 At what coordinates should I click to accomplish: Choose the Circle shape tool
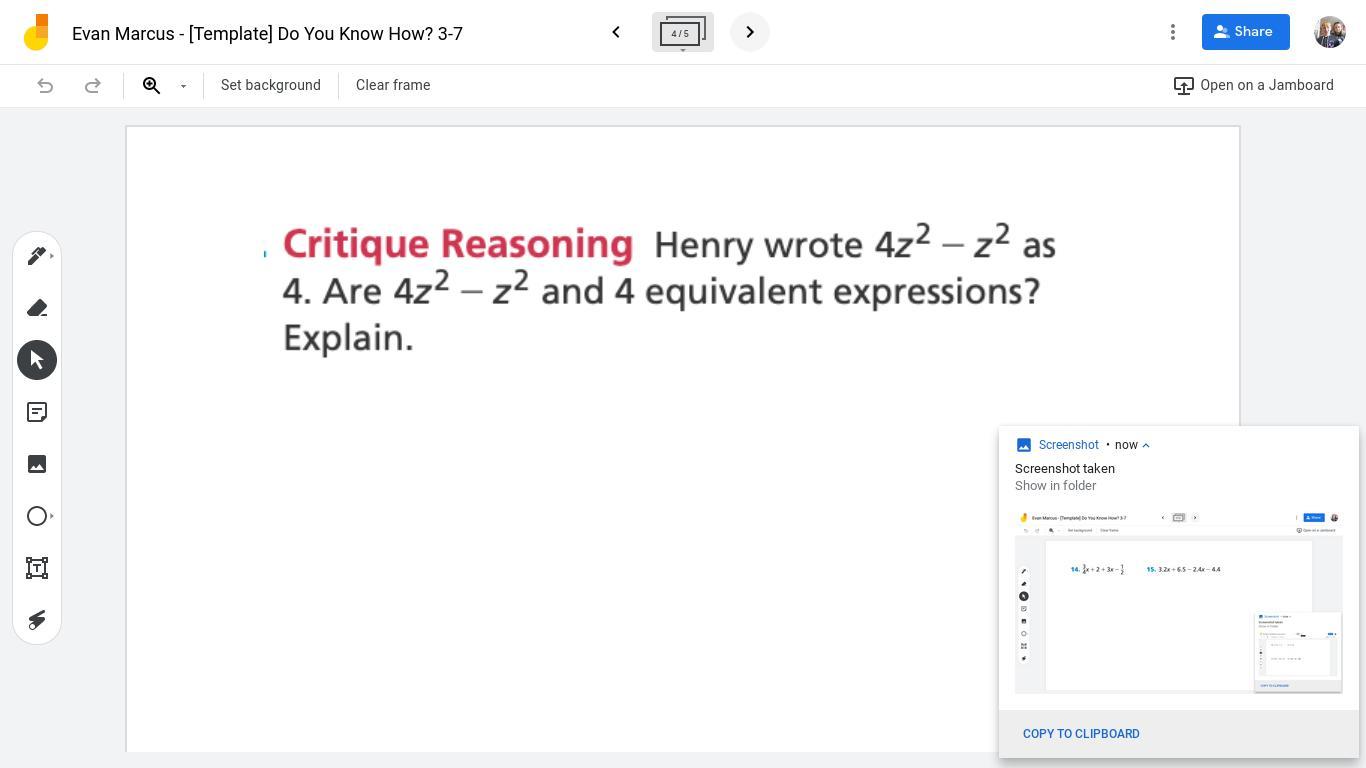(x=37, y=516)
